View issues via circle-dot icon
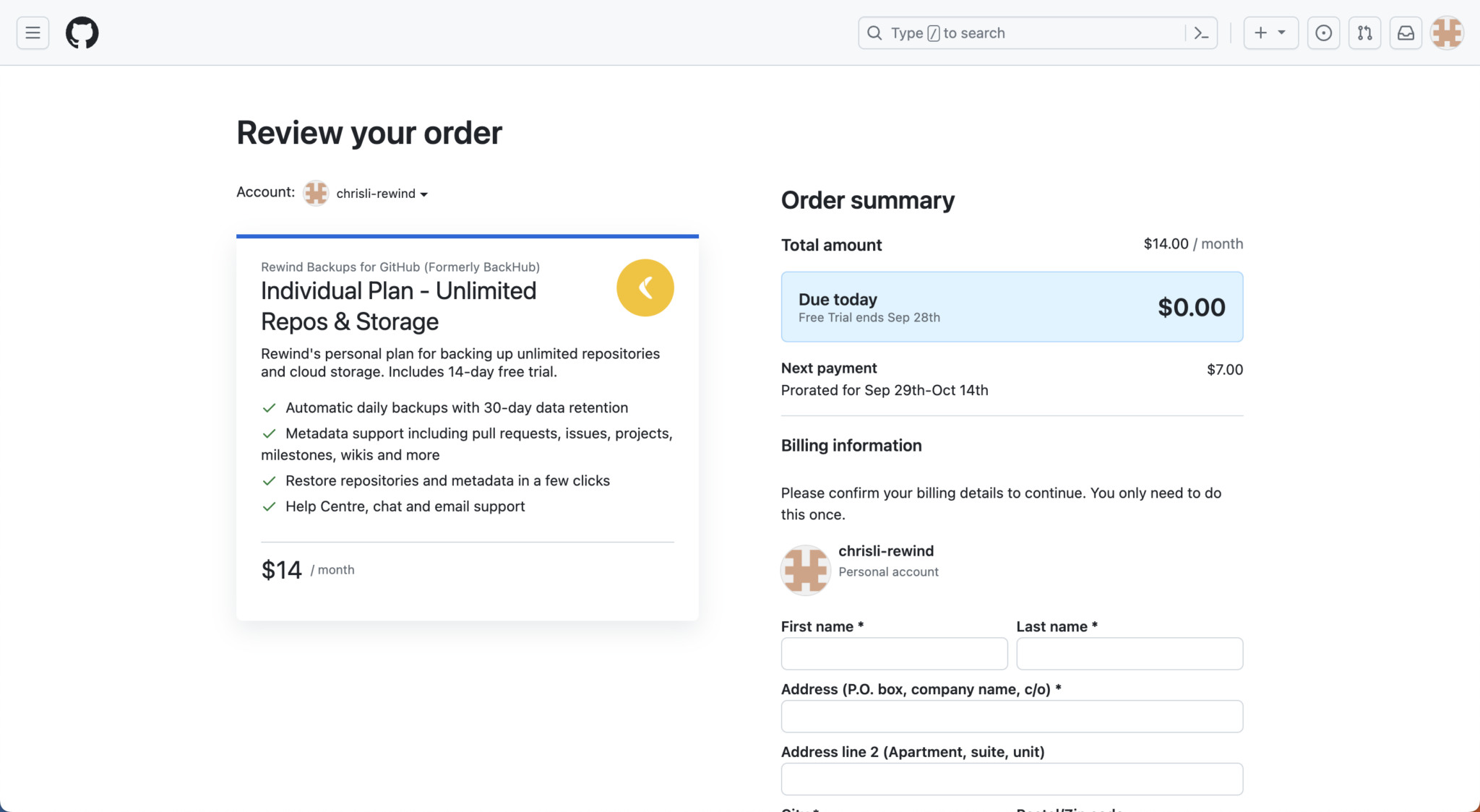Image resolution: width=1480 pixels, height=812 pixels. pos(1323,33)
